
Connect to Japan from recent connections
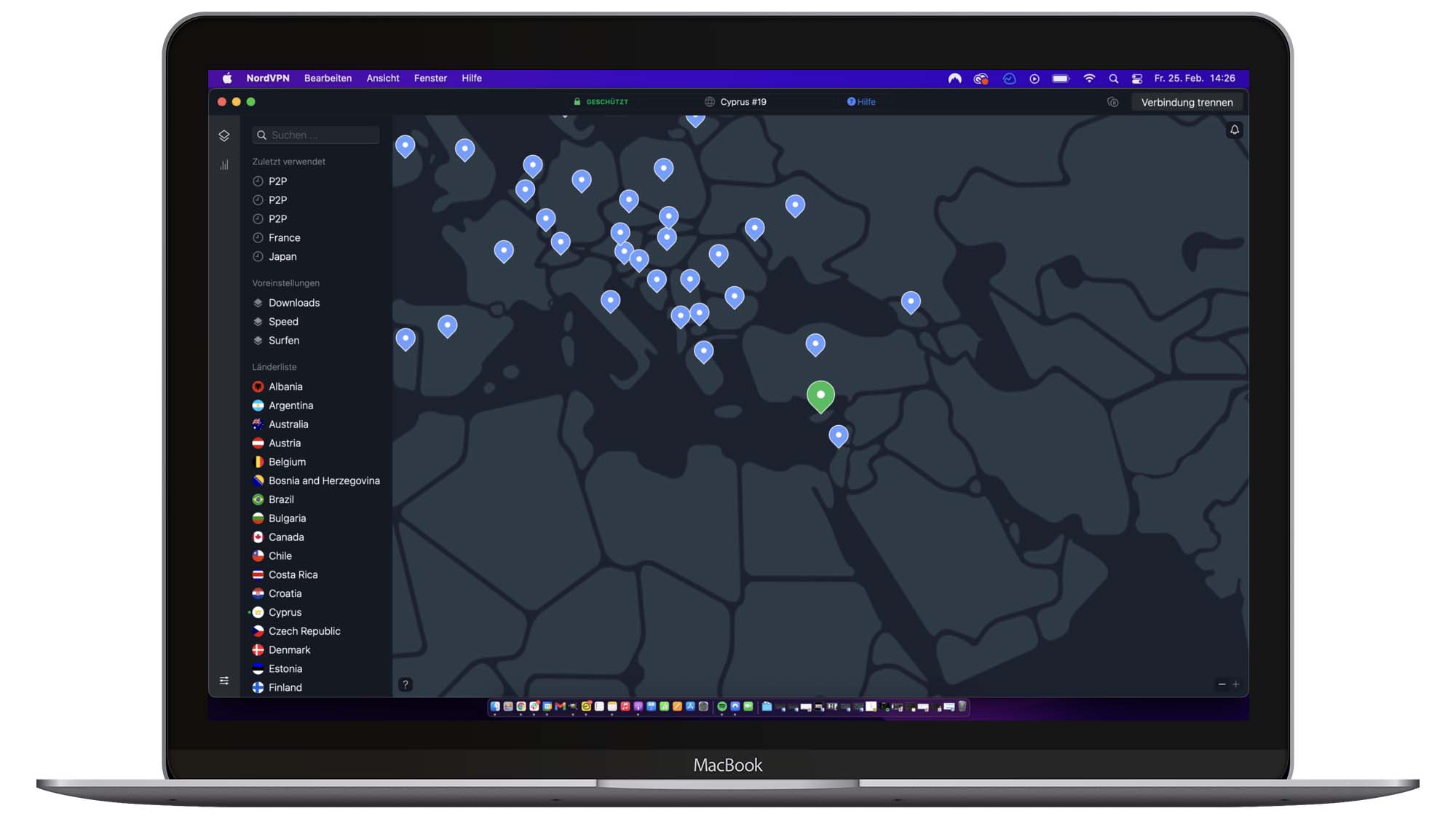tap(283, 256)
